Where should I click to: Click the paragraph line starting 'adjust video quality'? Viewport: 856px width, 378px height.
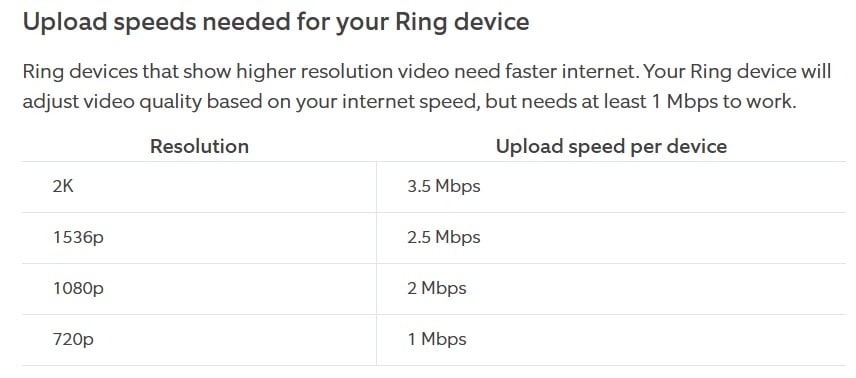pos(409,102)
